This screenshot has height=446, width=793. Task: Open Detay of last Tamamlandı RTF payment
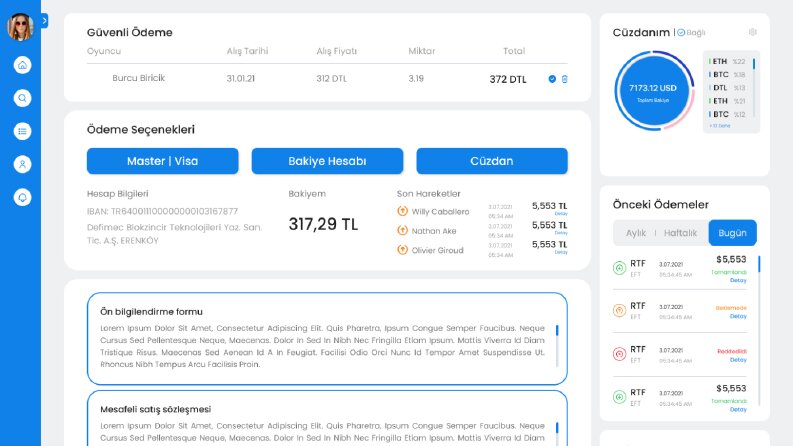tap(738, 410)
